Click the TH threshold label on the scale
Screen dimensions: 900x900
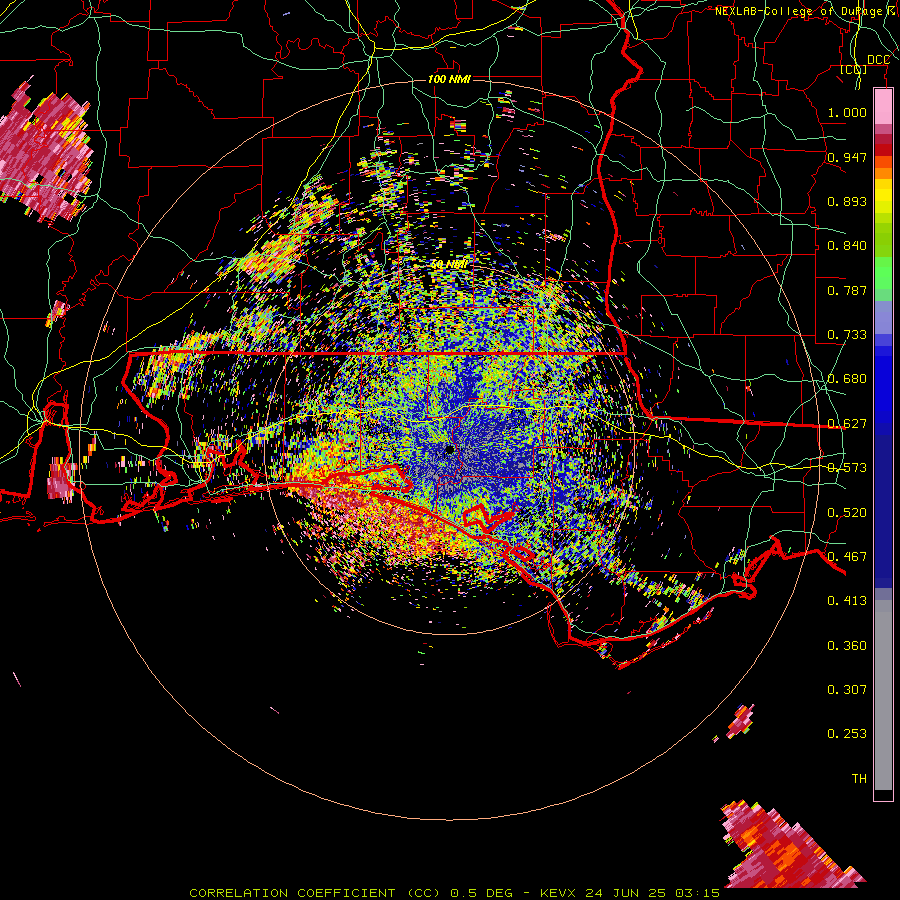[x=859, y=779]
